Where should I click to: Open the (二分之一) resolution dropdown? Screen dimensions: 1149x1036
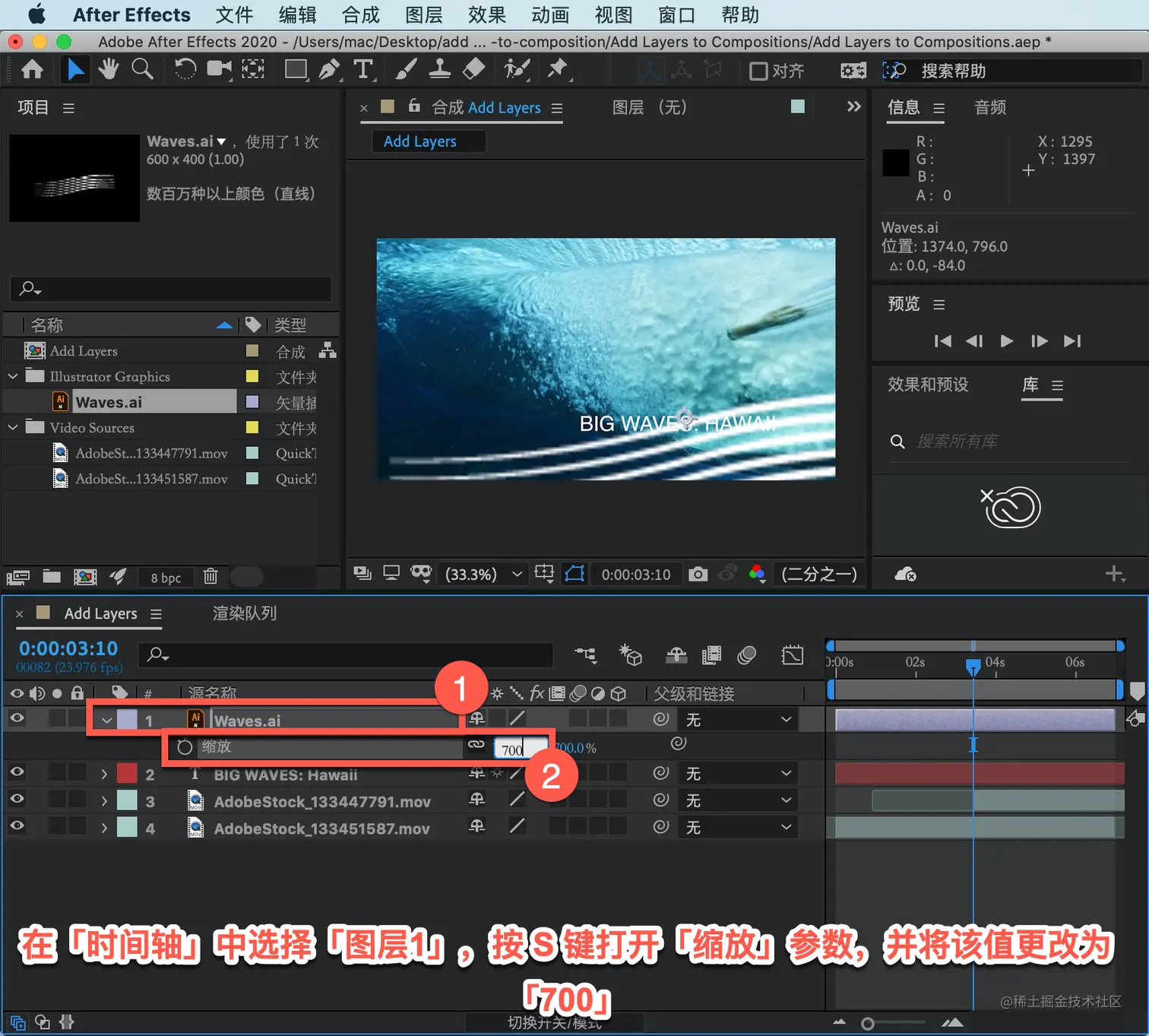pyautogui.click(x=819, y=574)
